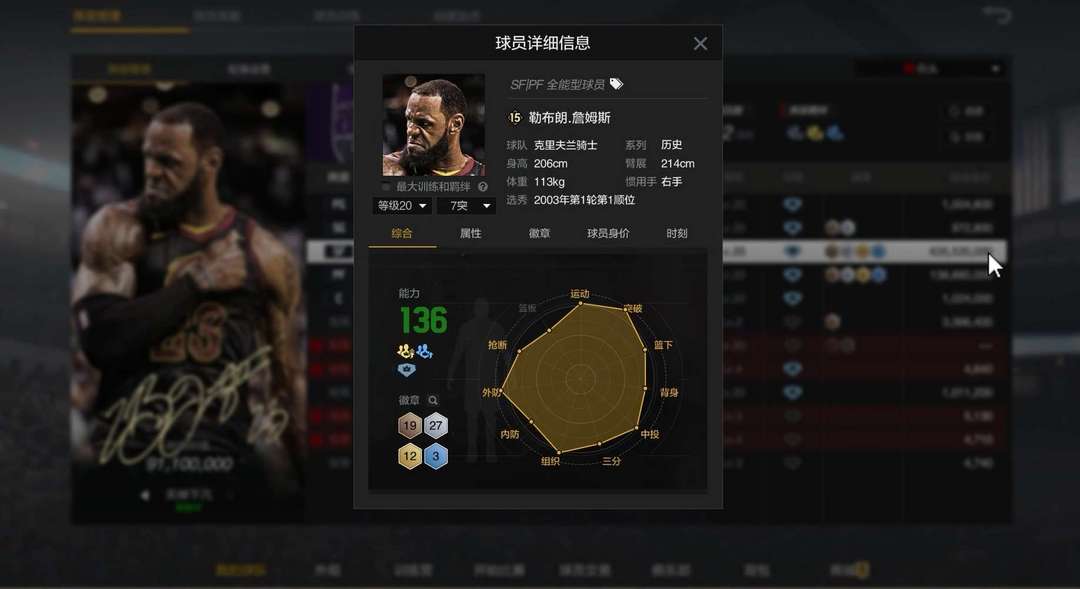
Task: Open the 7突 breakthrough dropdown
Action: click(467, 205)
